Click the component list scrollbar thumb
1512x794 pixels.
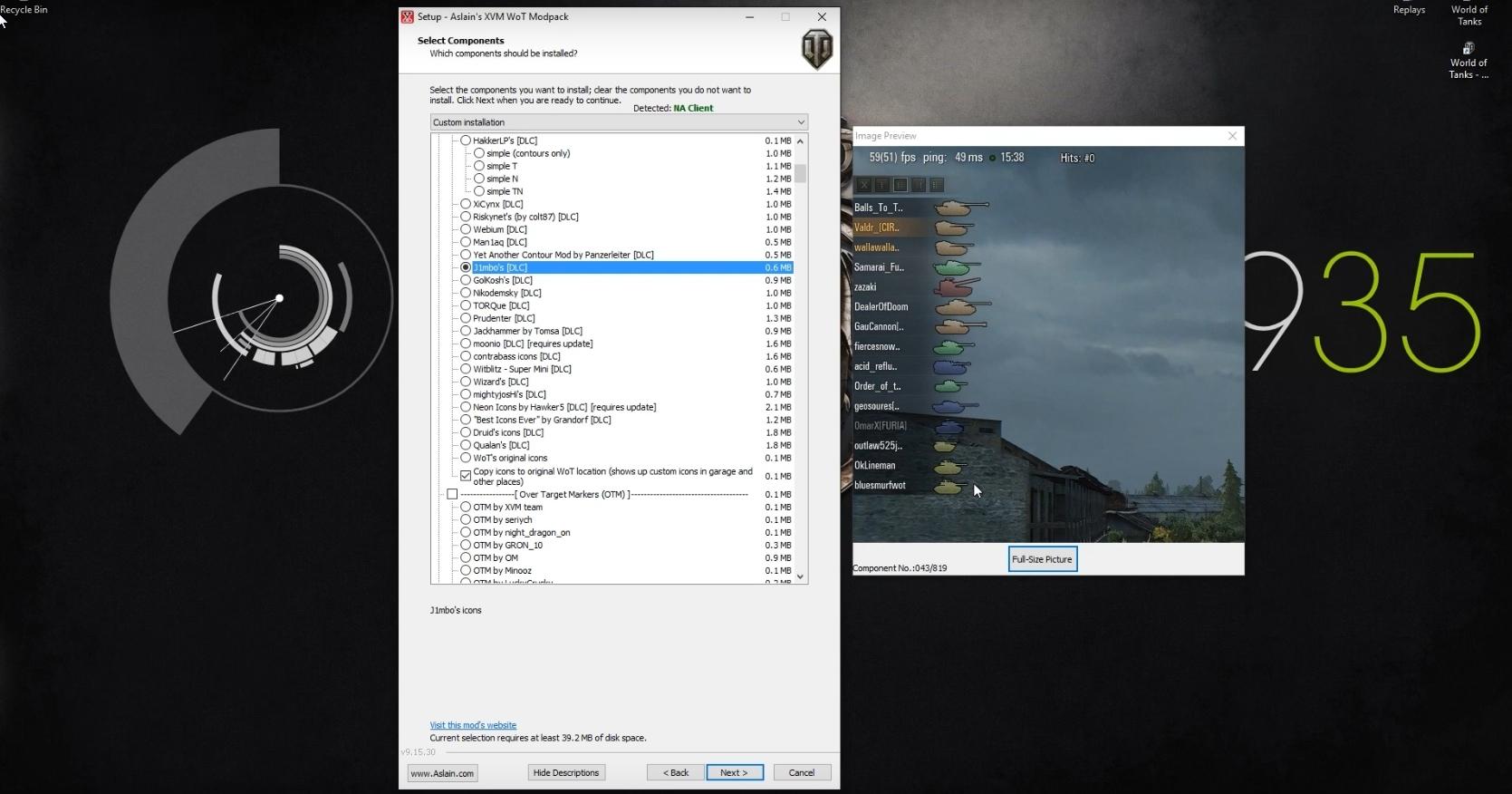tap(800, 173)
